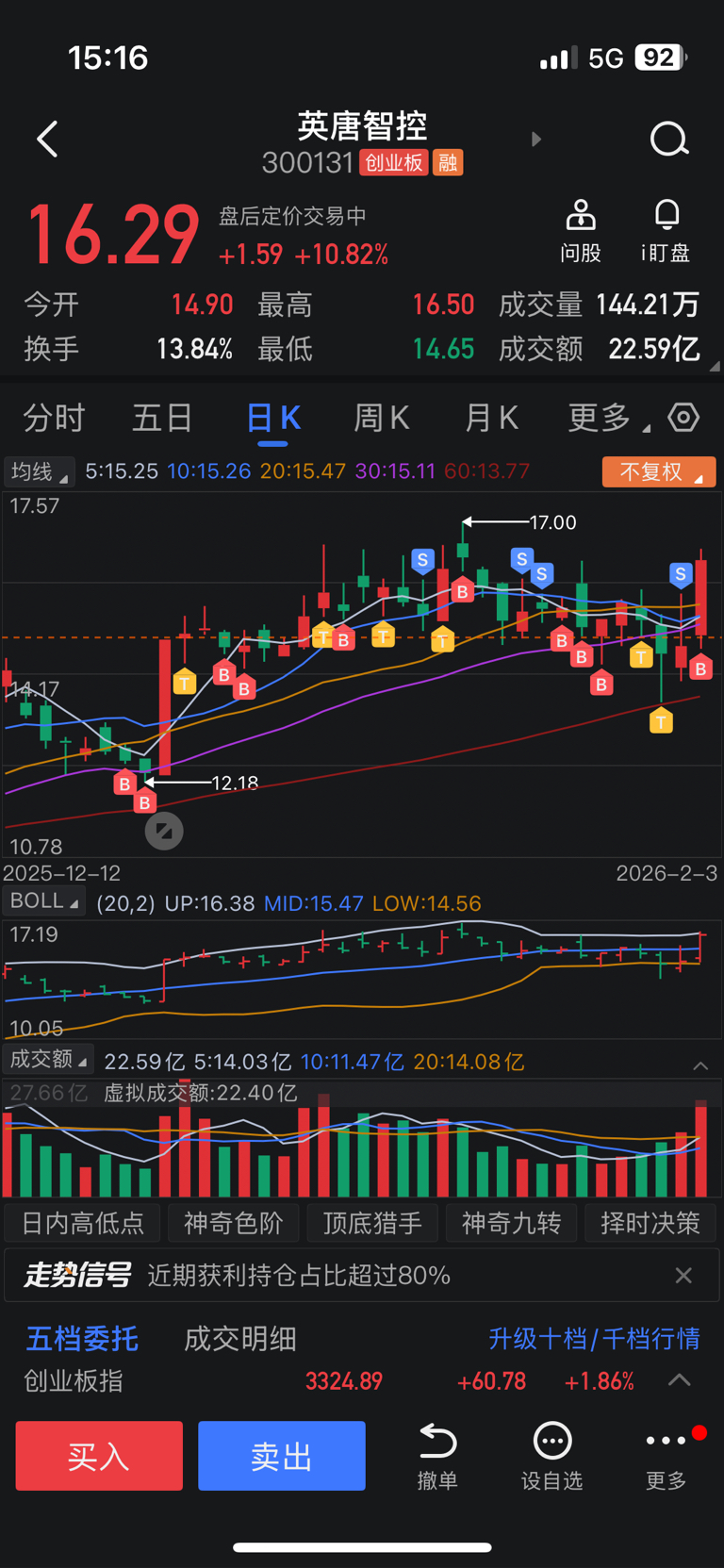Collapse the 成交额 indicator panel chevron

pyautogui.click(x=700, y=1065)
